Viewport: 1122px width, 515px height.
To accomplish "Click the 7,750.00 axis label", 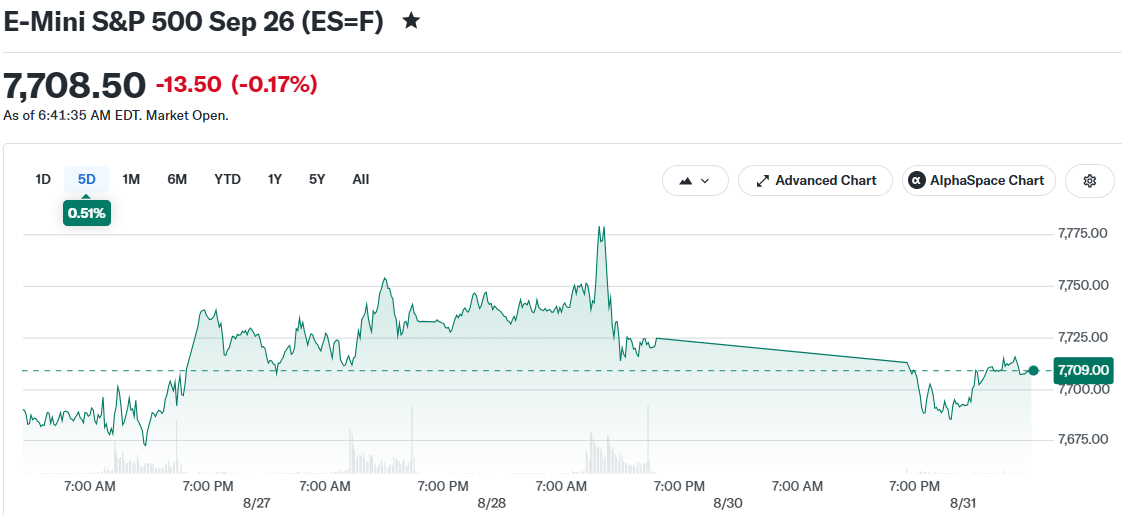I will pyautogui.click(x=1083, y=286).
